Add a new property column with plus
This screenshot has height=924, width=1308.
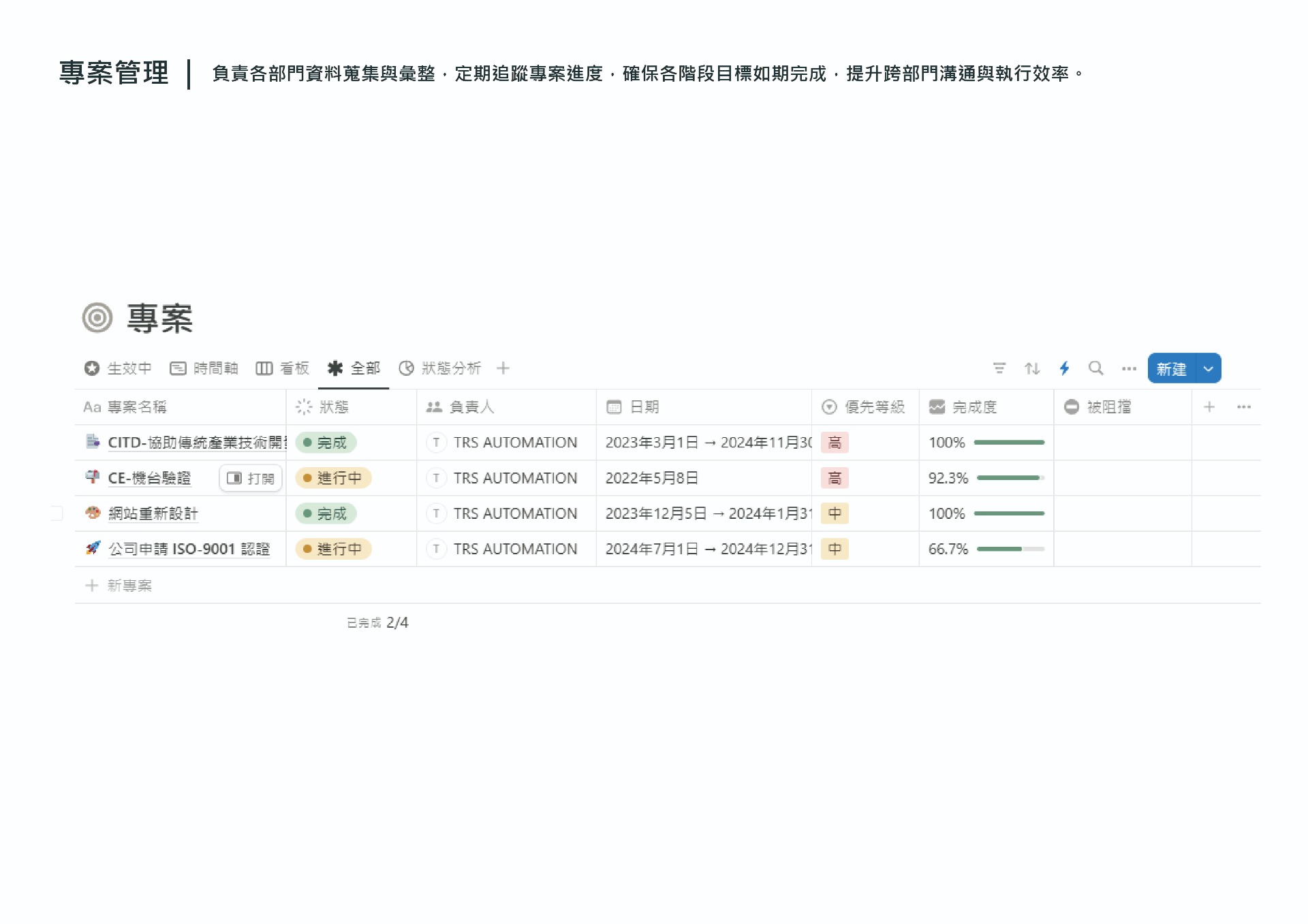[1209, 407]
